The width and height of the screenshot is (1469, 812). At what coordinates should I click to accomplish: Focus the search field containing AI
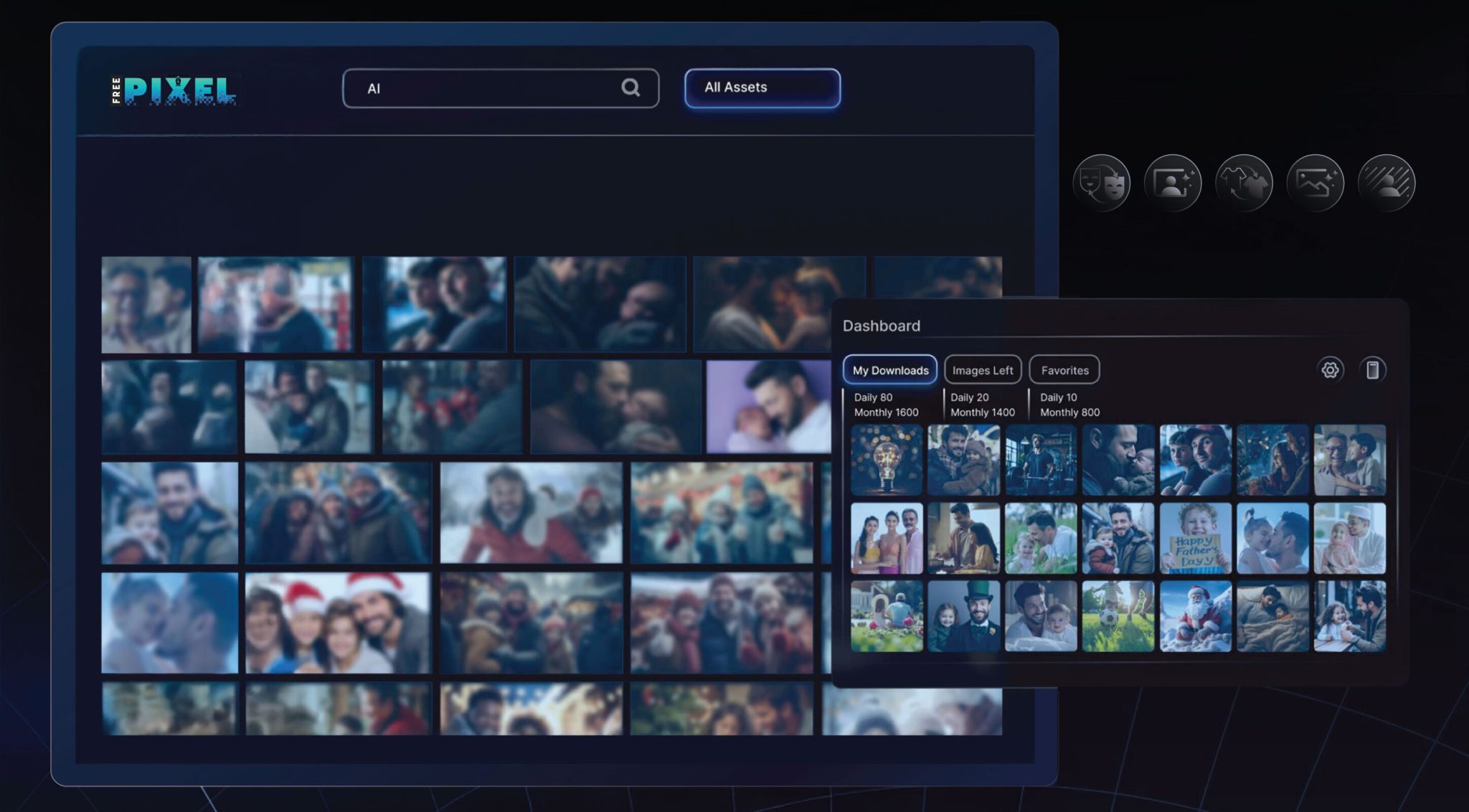[501, 88]
